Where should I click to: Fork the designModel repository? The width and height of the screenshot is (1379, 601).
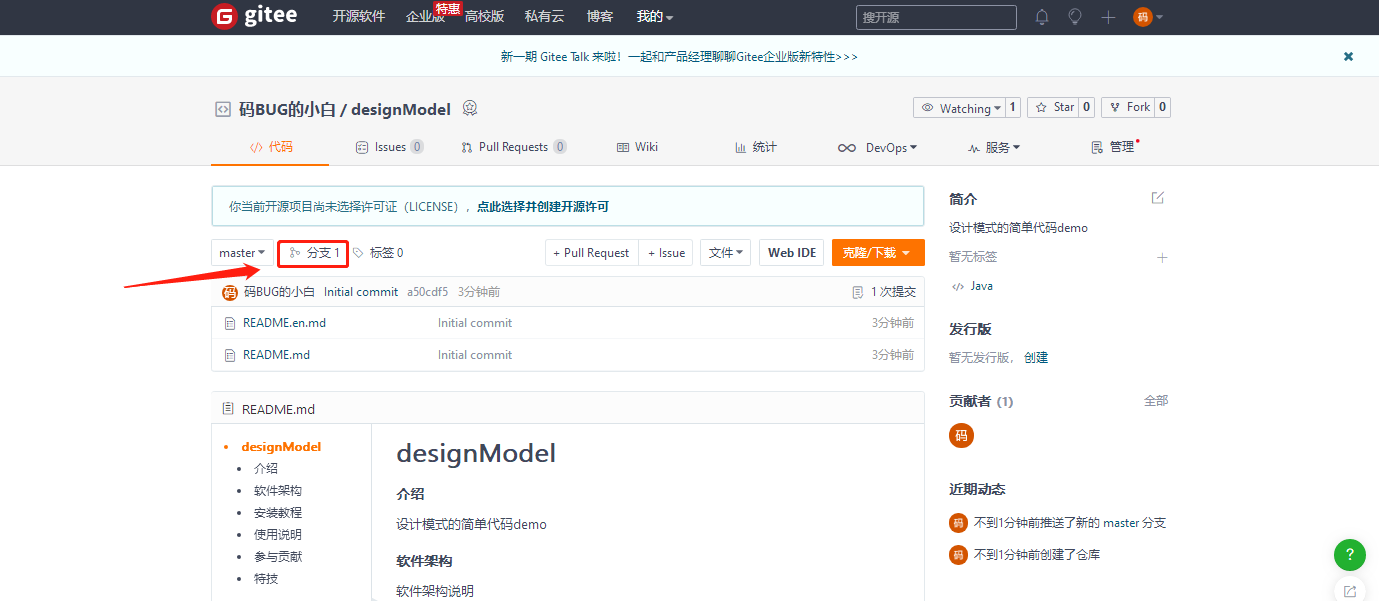click(x=1128, y=107)
